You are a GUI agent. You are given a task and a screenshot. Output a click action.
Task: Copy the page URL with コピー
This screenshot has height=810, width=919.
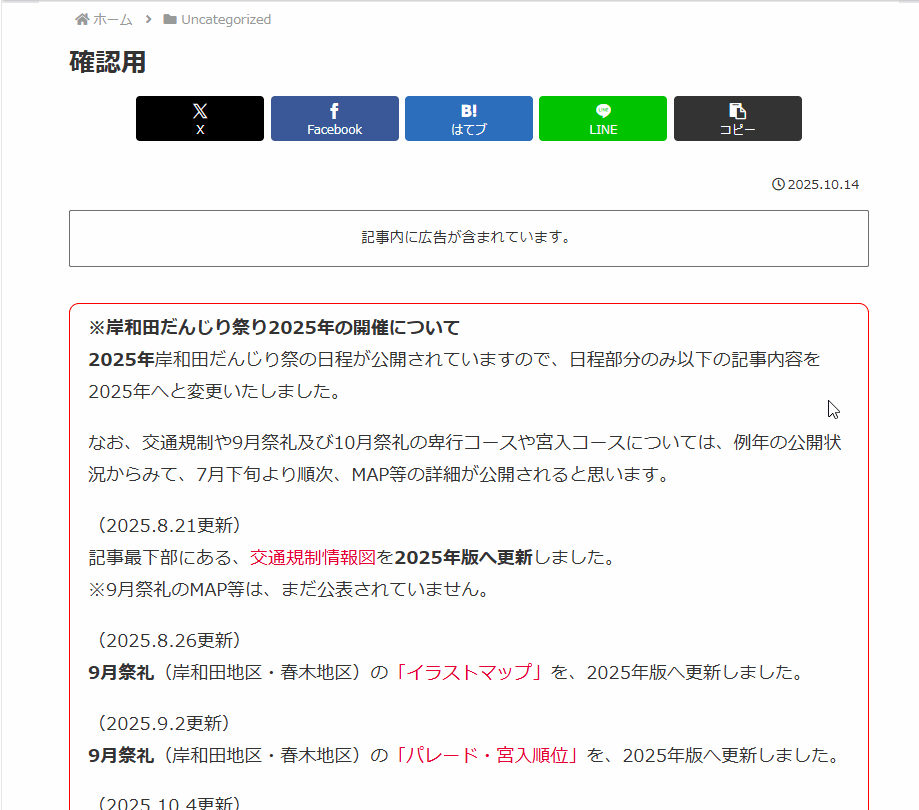[737, 119]
